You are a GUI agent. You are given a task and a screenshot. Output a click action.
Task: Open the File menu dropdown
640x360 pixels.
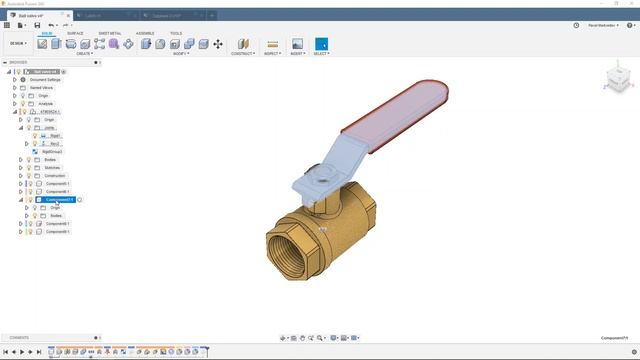22,25
